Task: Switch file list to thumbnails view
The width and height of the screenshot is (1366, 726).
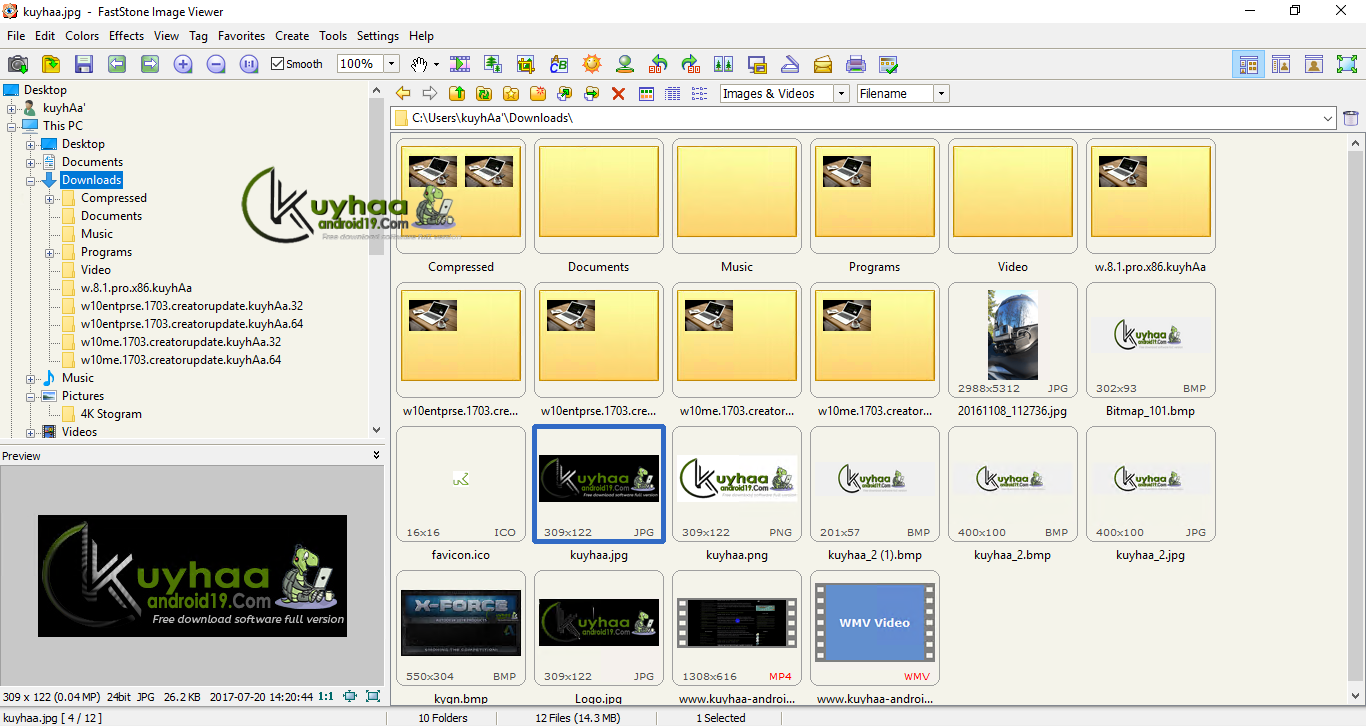Action: point(646,93)
